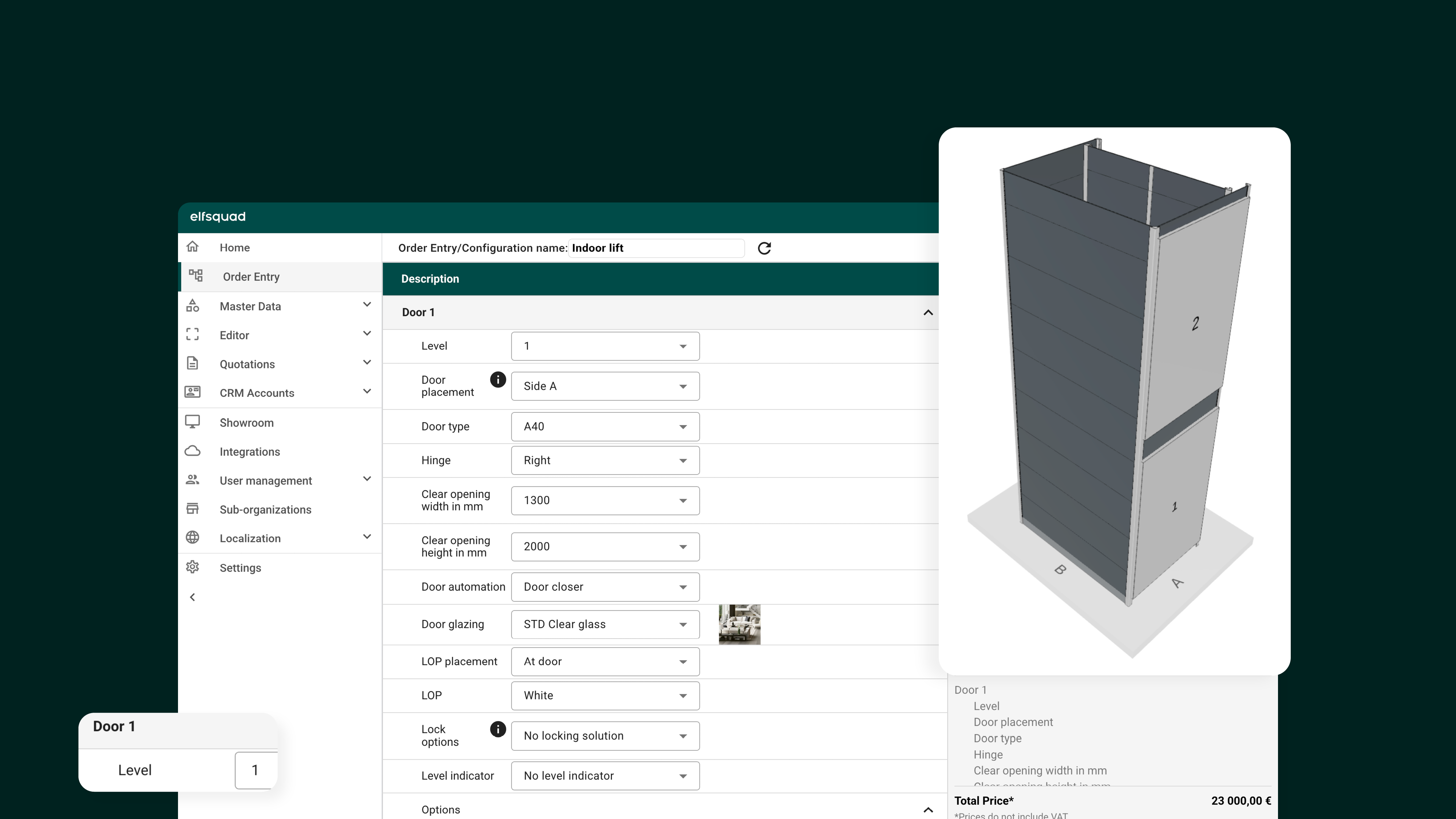Click the Integrations cloud icon
1456x819 pixels.
[x=193, y=451]
